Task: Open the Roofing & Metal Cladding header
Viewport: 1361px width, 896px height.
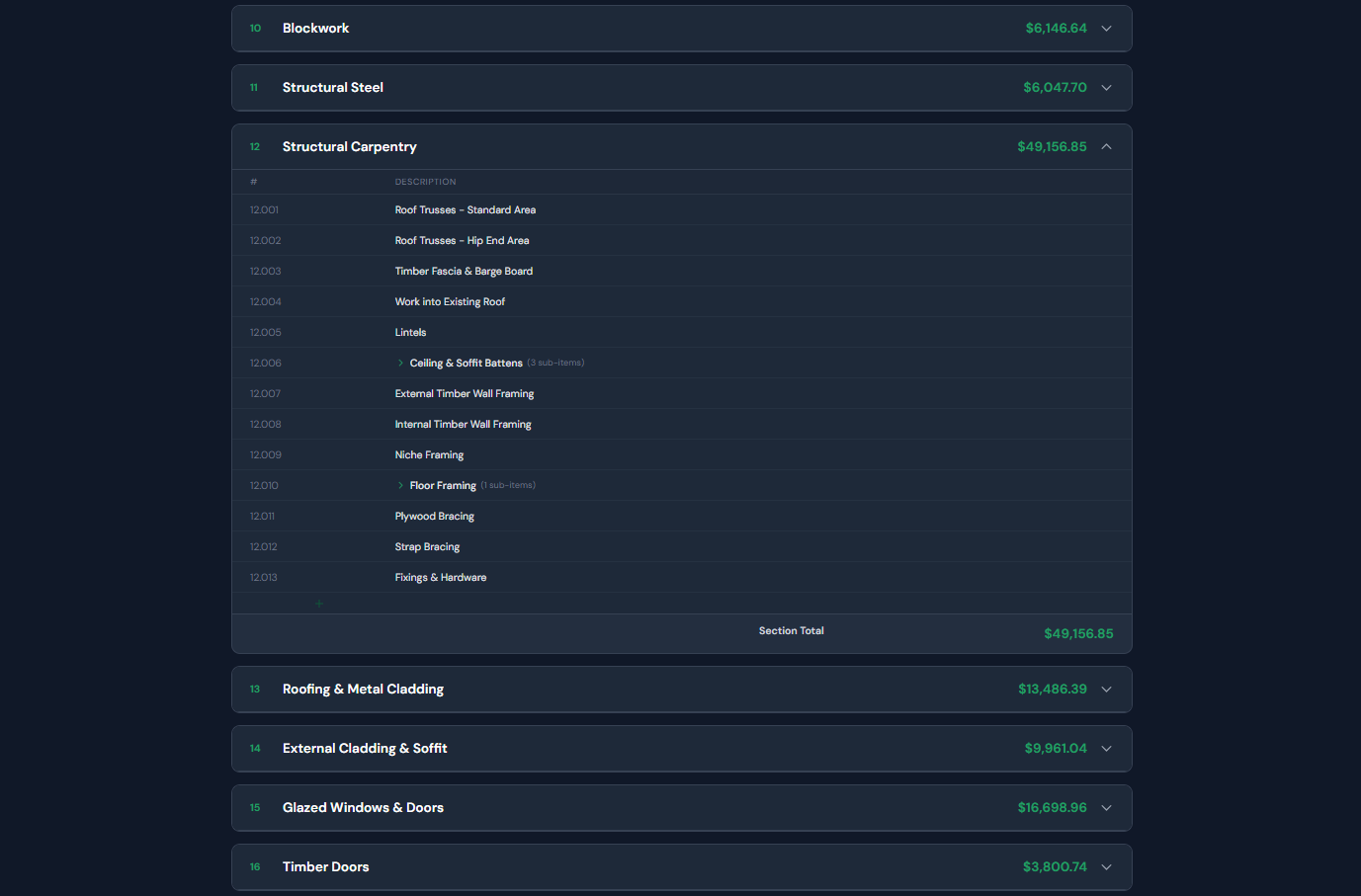Action: coord(682,690)
